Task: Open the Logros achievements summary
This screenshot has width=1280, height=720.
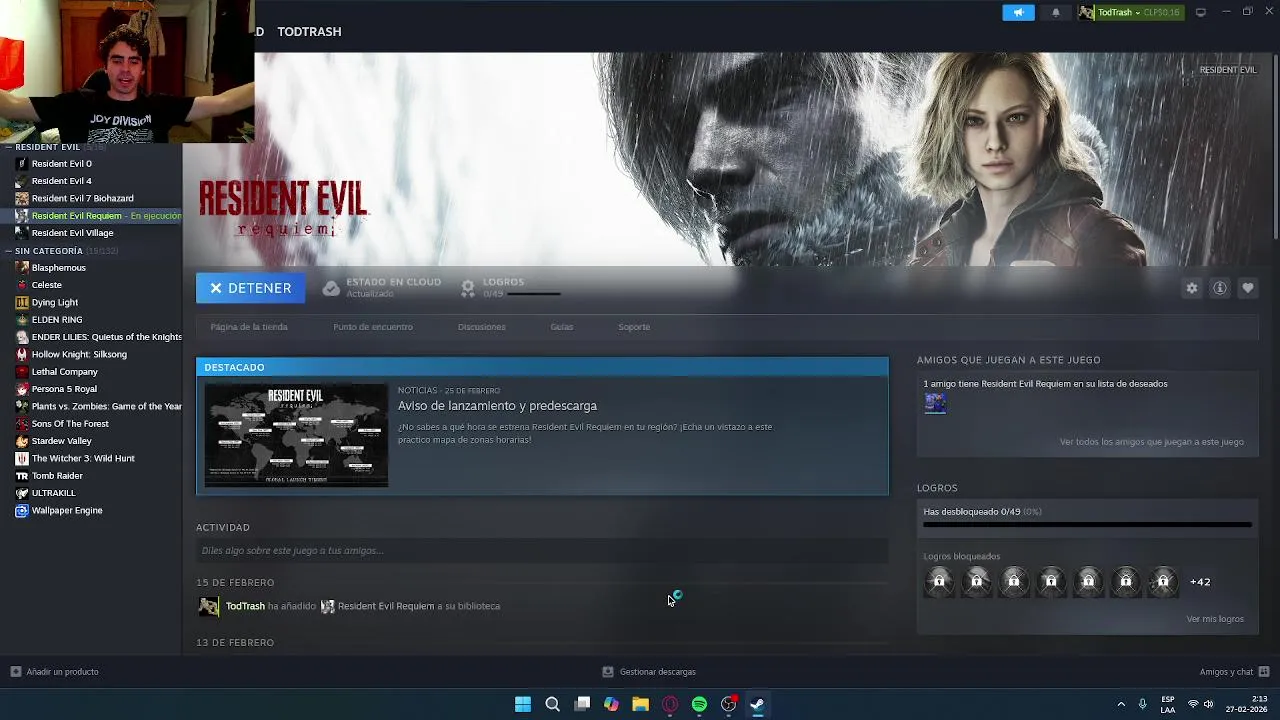Action: coord(510,288)
